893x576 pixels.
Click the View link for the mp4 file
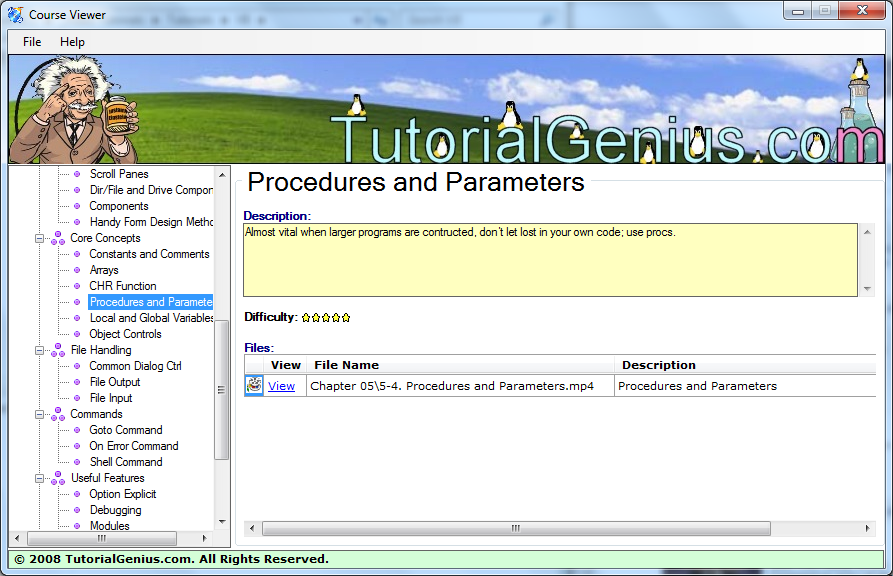281,386
